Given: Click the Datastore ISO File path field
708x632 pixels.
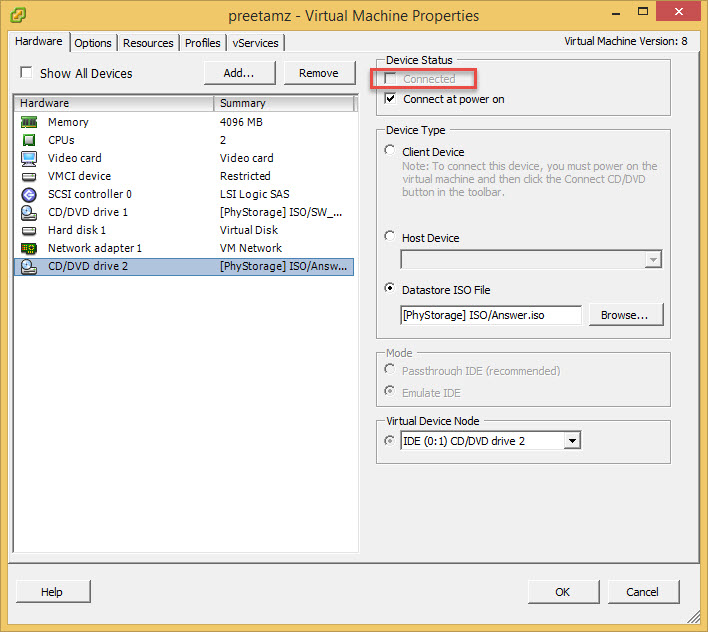Looking at the screenshot, I should tap(490, 315).
